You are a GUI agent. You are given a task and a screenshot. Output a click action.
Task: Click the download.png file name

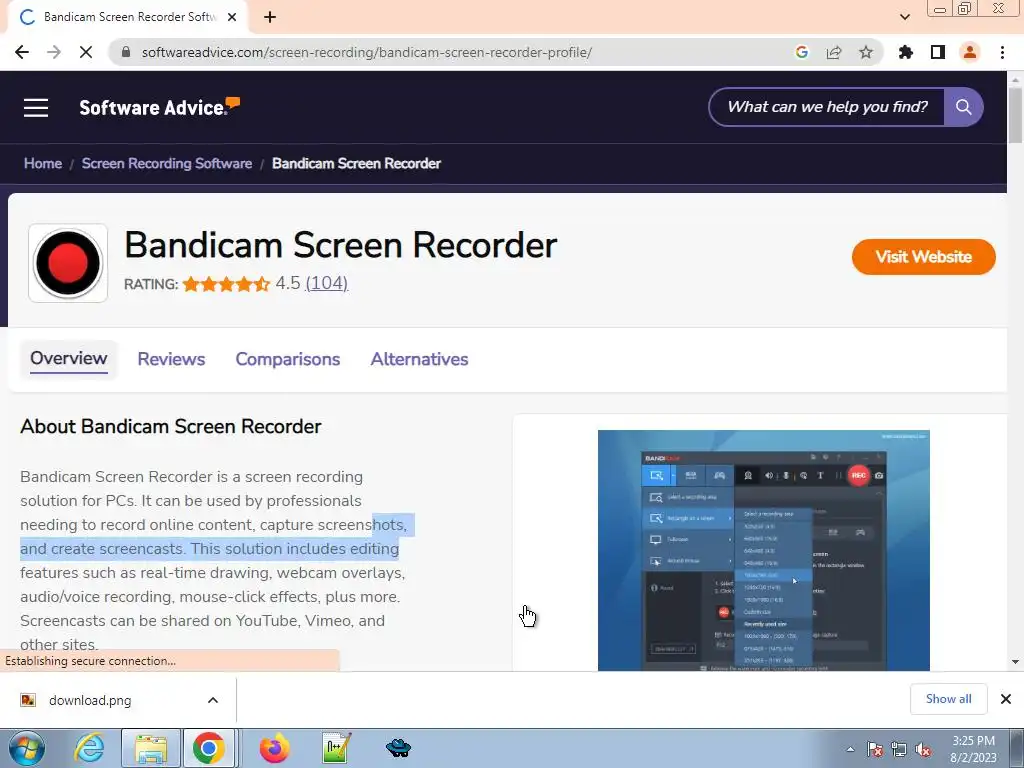[x=90, y=700]
